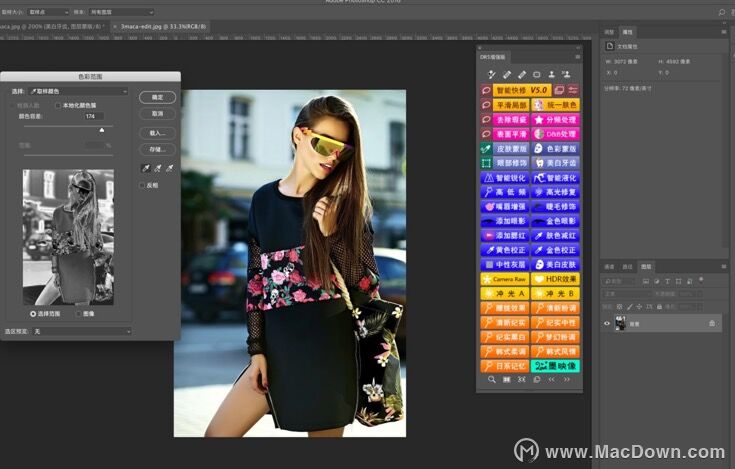Click the 取消 cancel button
This screenshot has width=735, height=469.
click(x=158, y=114)
